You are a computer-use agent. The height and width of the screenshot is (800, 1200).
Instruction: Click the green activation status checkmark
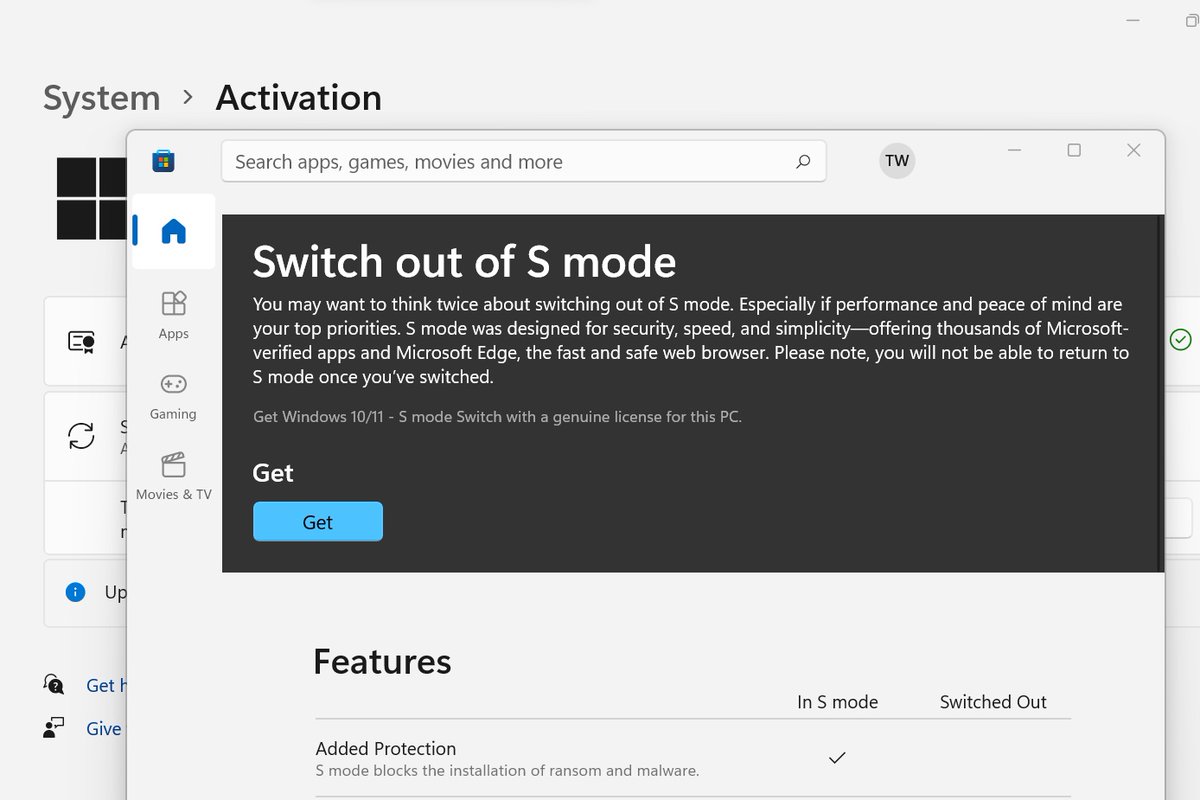click(1180, 339)
